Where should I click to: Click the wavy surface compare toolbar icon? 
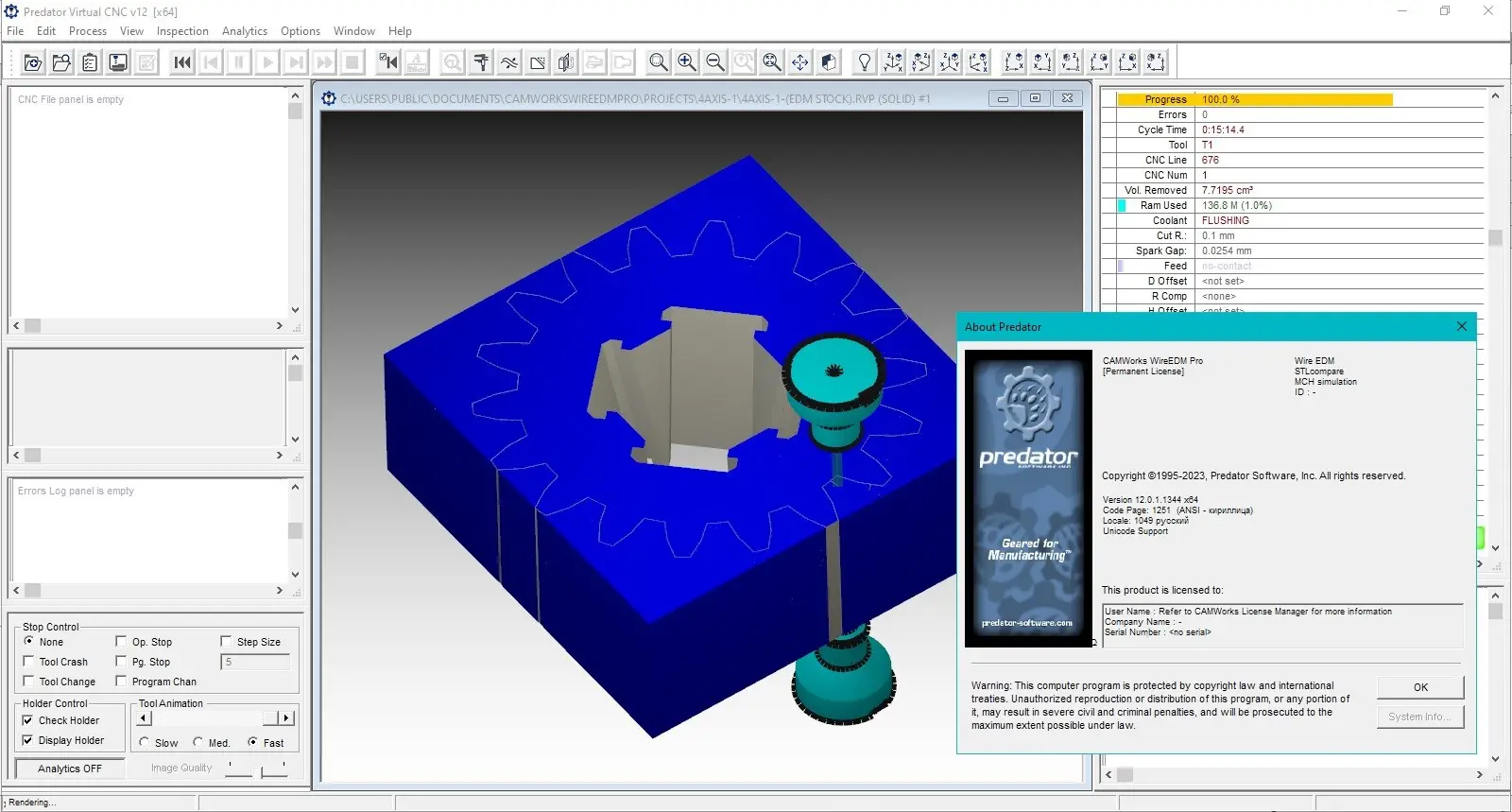pos(509,62)
